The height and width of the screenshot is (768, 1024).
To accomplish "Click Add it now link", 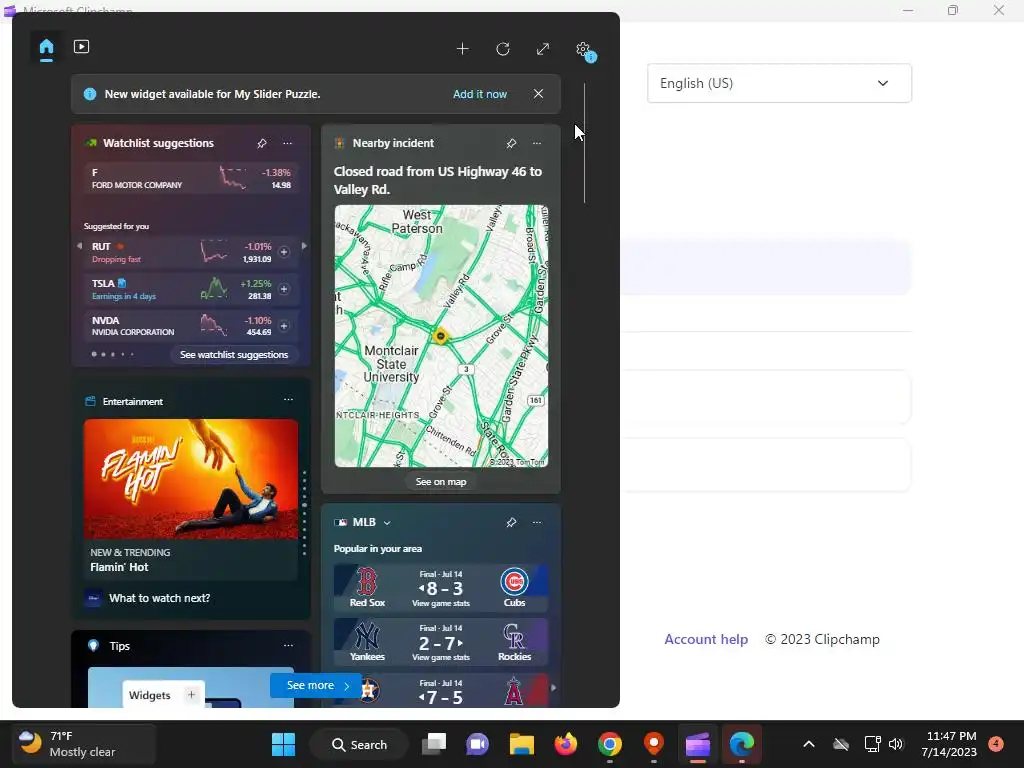I will (480, 94).
